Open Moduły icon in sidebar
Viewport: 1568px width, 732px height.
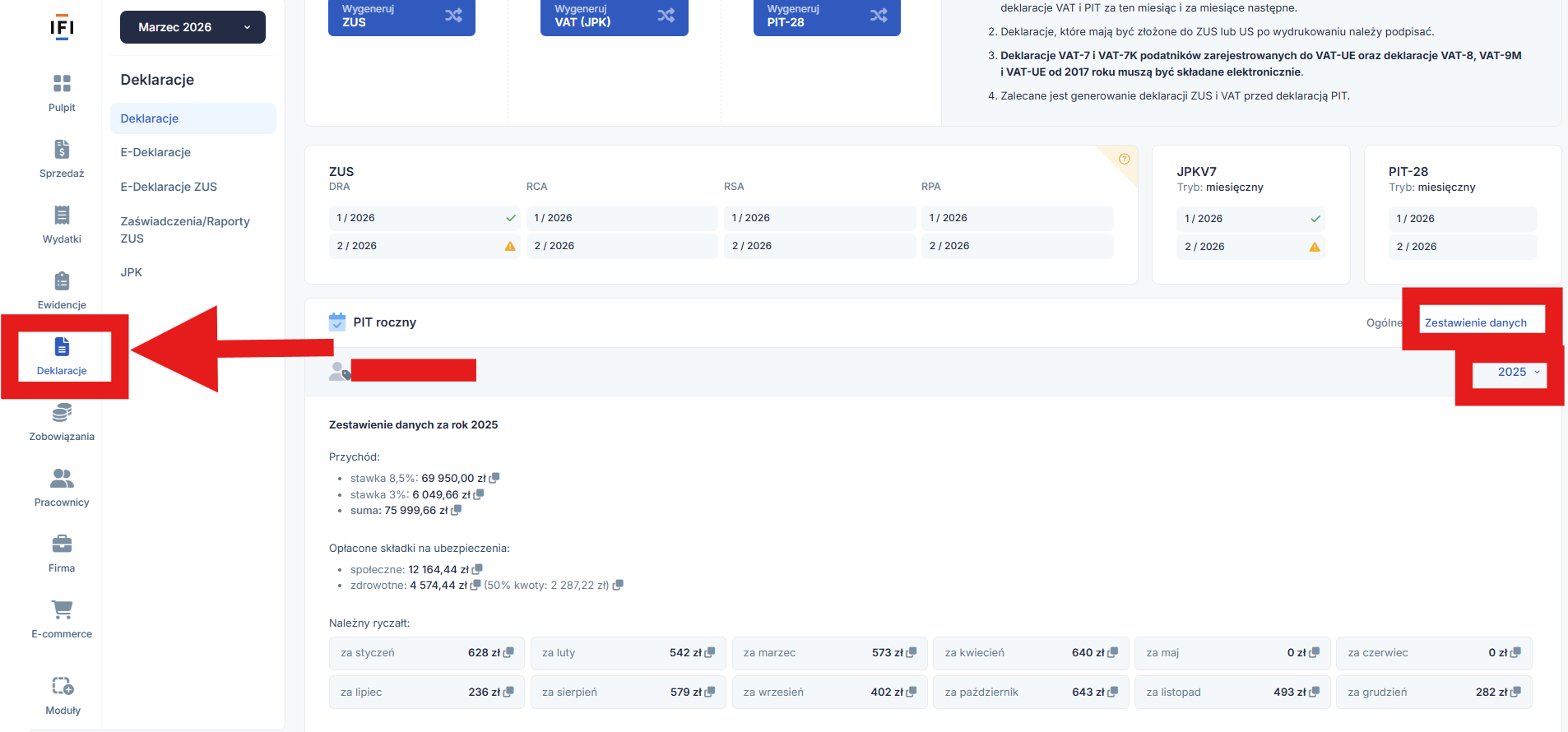click(63, 687)
